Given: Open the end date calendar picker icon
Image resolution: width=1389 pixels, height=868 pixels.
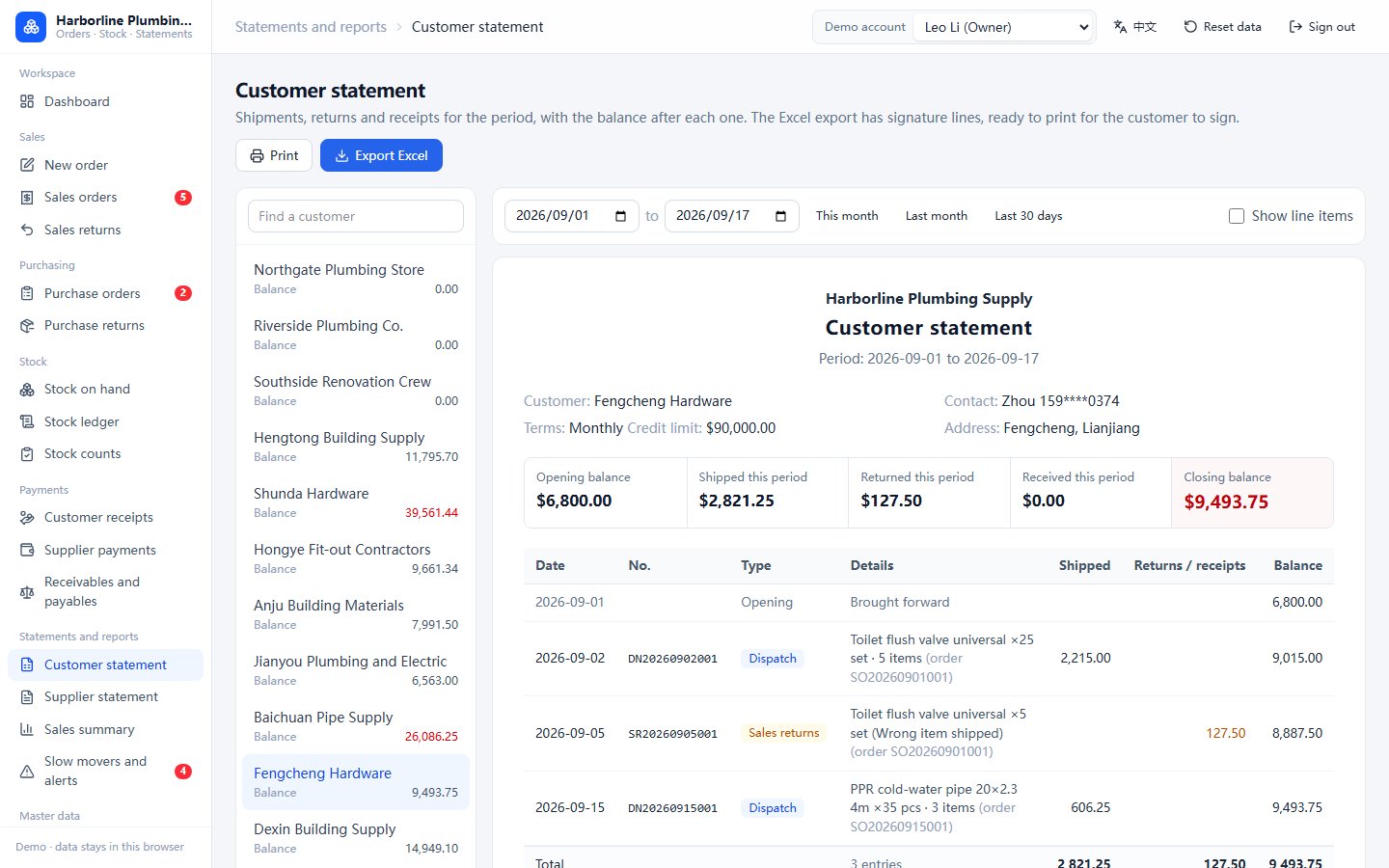Looking at the screenshot, I should [x=780, y=216].
